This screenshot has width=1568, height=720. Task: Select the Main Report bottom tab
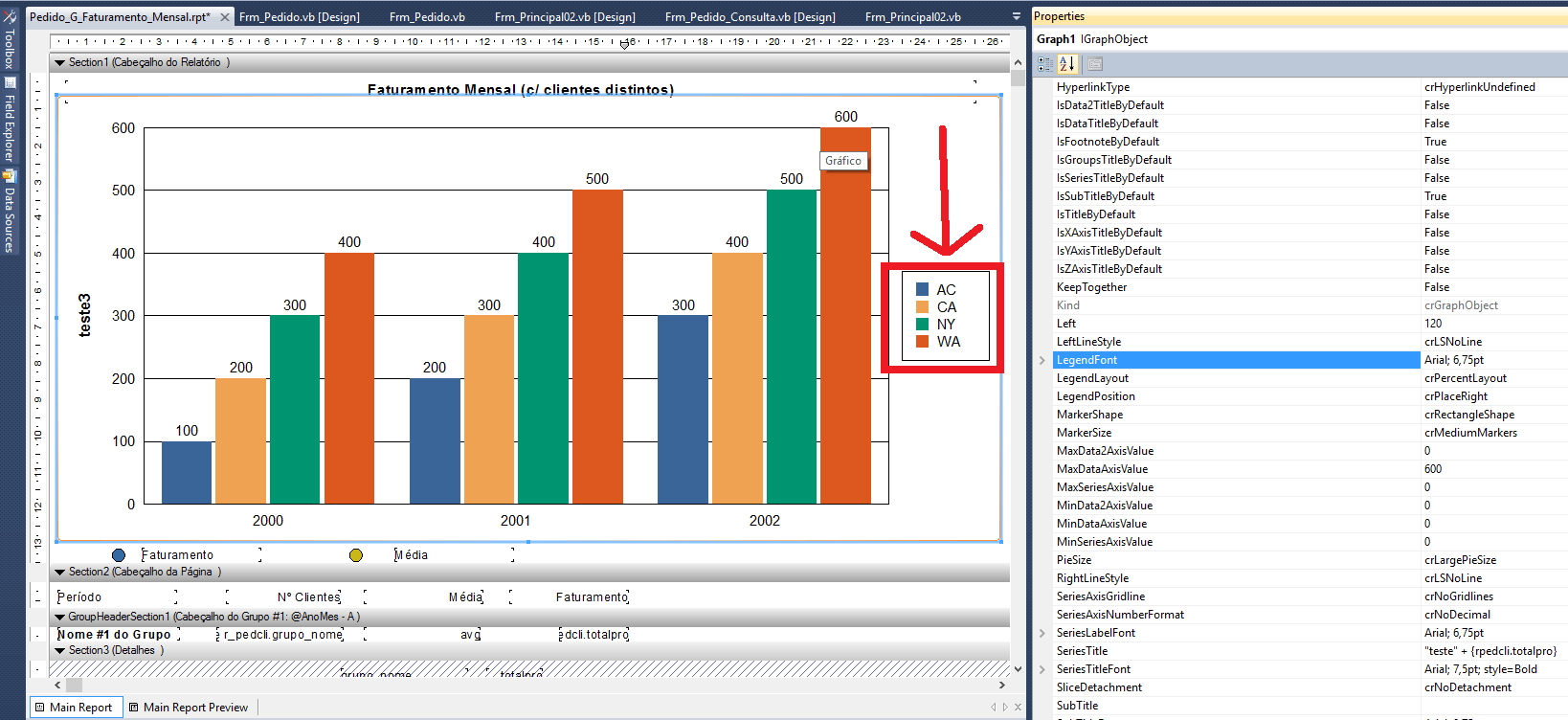pos(74,708)
